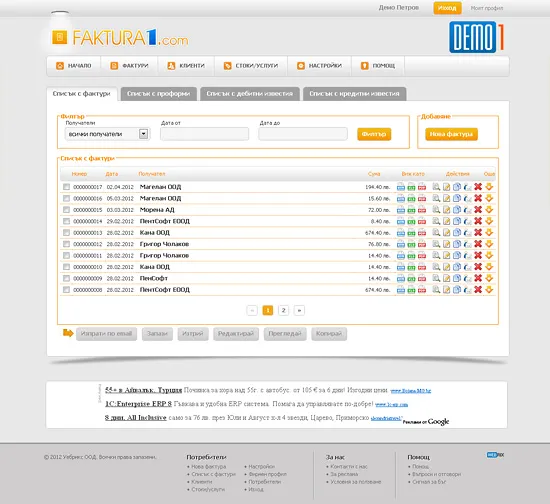Open the СТОКИ/УСЛУГИ menu item
The width and height of the screenshot is (550, 504).
click(251, 66)
